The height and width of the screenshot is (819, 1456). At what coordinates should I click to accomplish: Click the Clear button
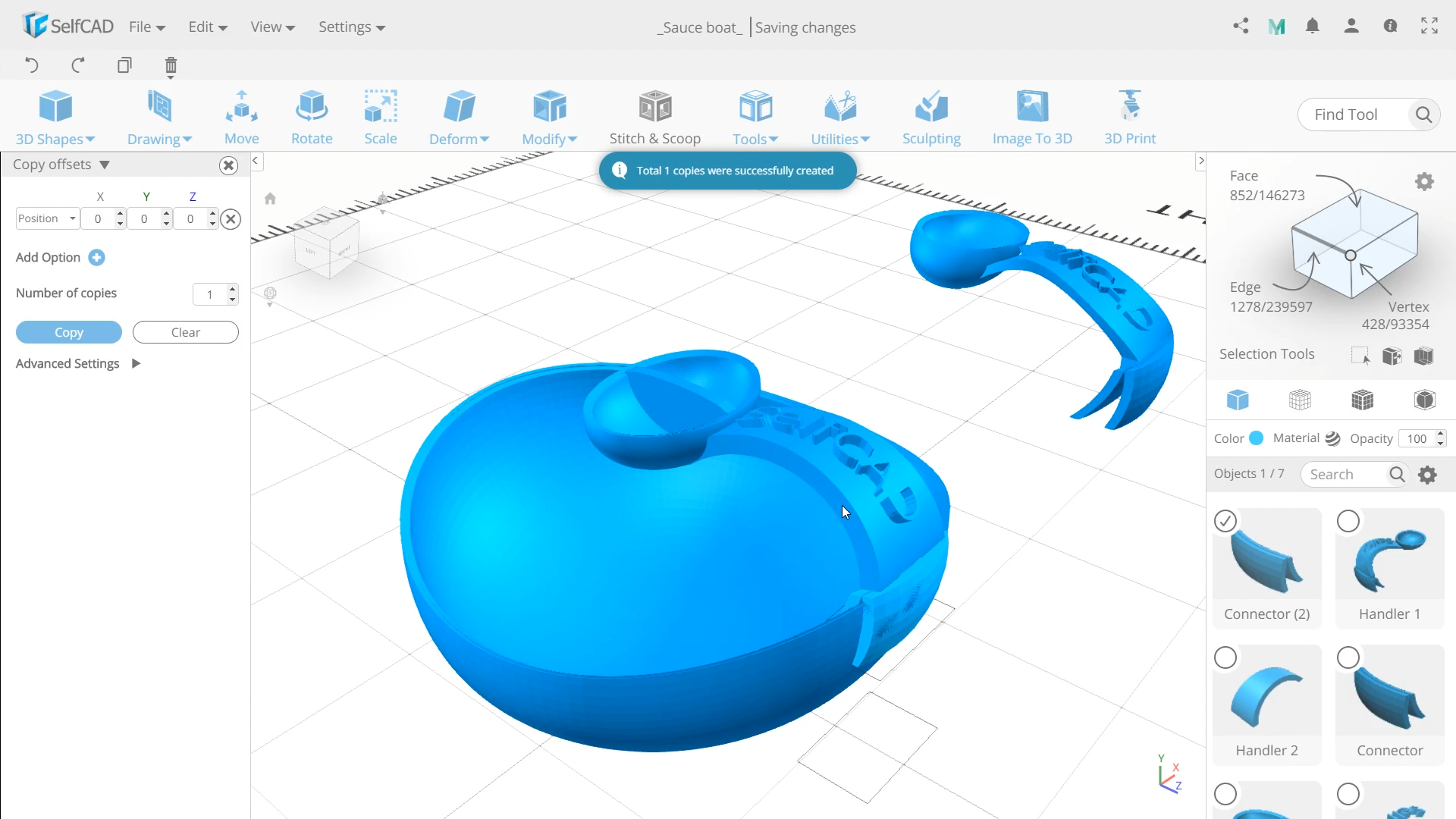186,332
